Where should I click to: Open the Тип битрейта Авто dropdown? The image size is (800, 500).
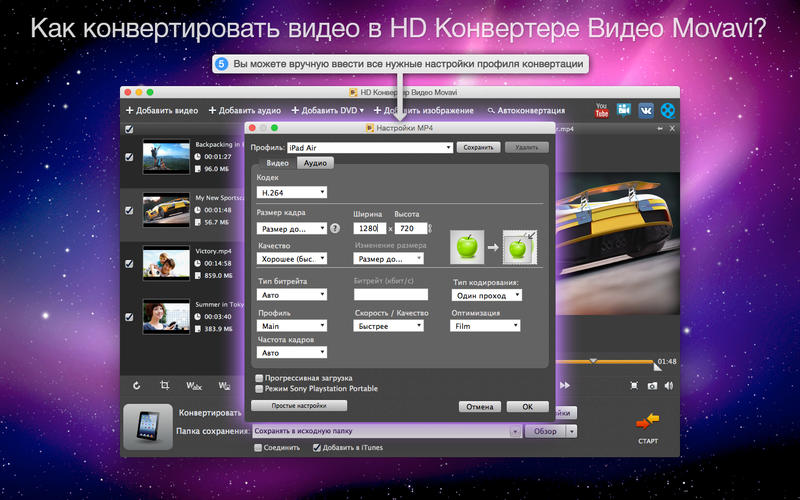pos(292,295)
